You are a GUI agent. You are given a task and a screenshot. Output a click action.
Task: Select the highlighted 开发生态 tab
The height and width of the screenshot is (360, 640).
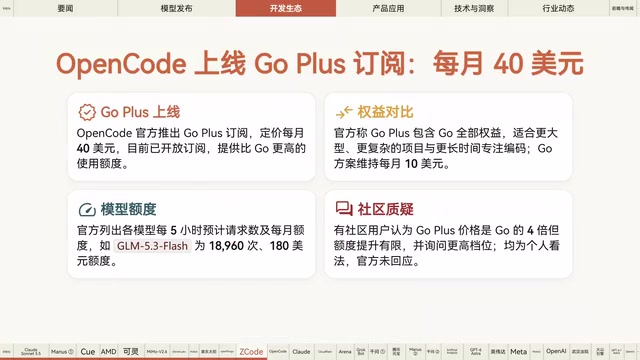pos(286,8)
